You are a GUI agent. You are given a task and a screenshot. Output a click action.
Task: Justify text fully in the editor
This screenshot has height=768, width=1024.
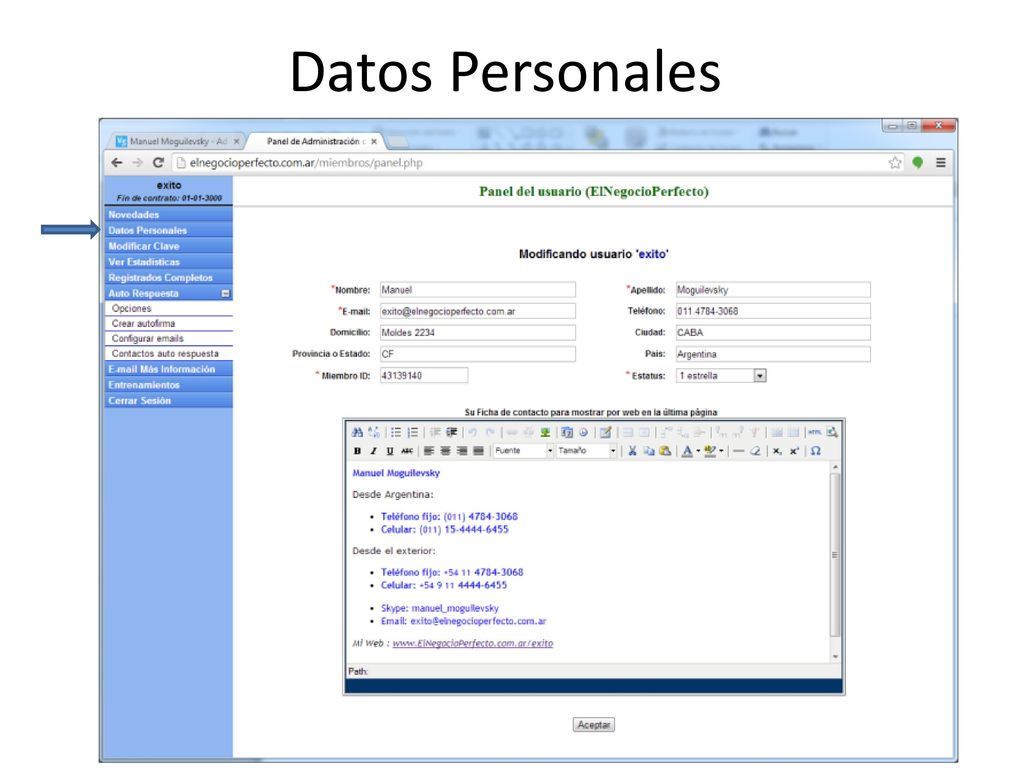[479, 451]
